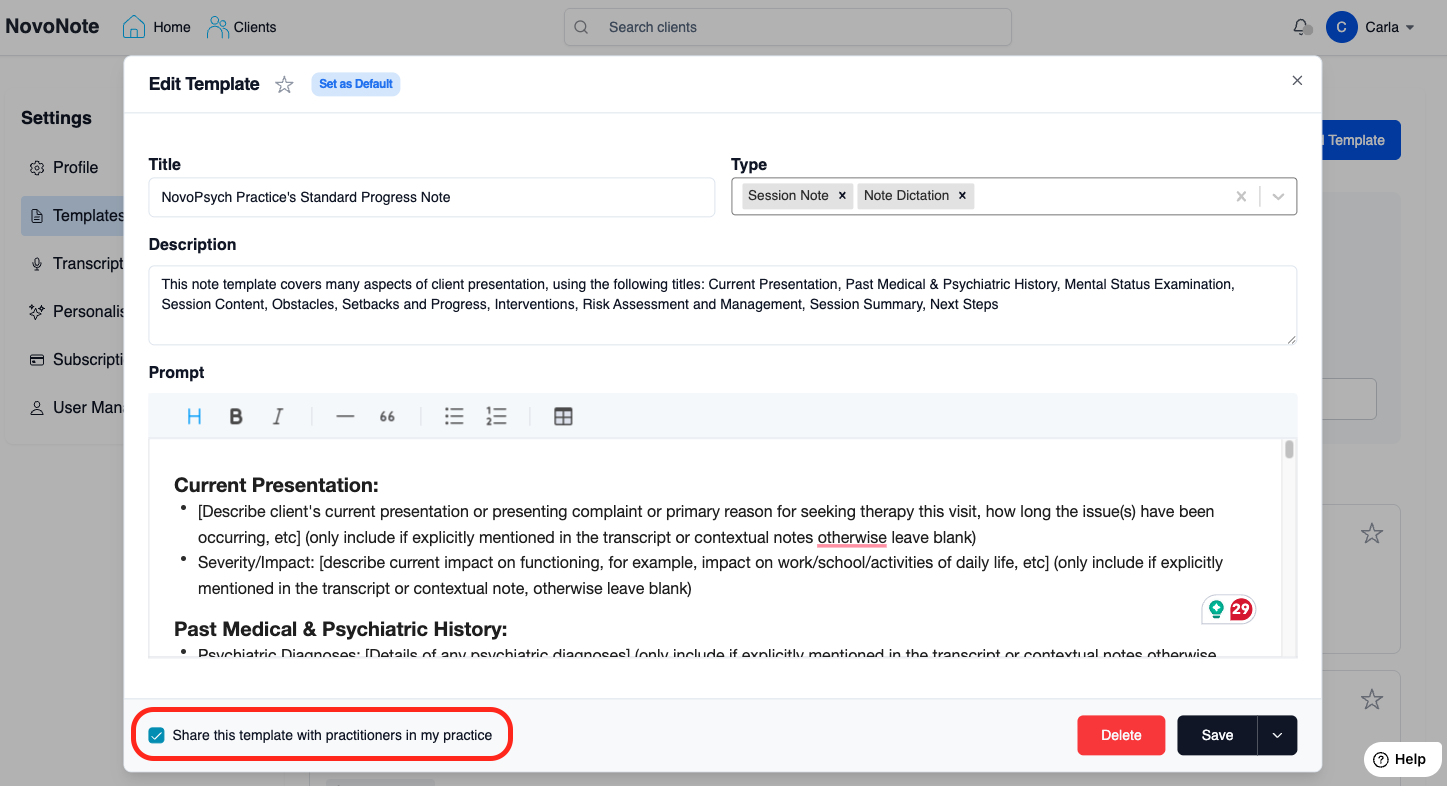This screenshot has height=786, width=1447.
Task: Insert a blockquote in prompt
Action: coord(387,417)
